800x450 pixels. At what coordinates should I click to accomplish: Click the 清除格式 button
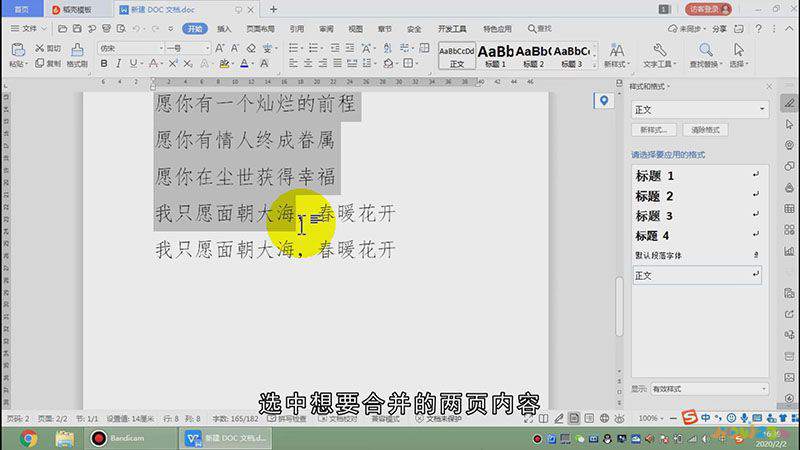tap(705, 130)
